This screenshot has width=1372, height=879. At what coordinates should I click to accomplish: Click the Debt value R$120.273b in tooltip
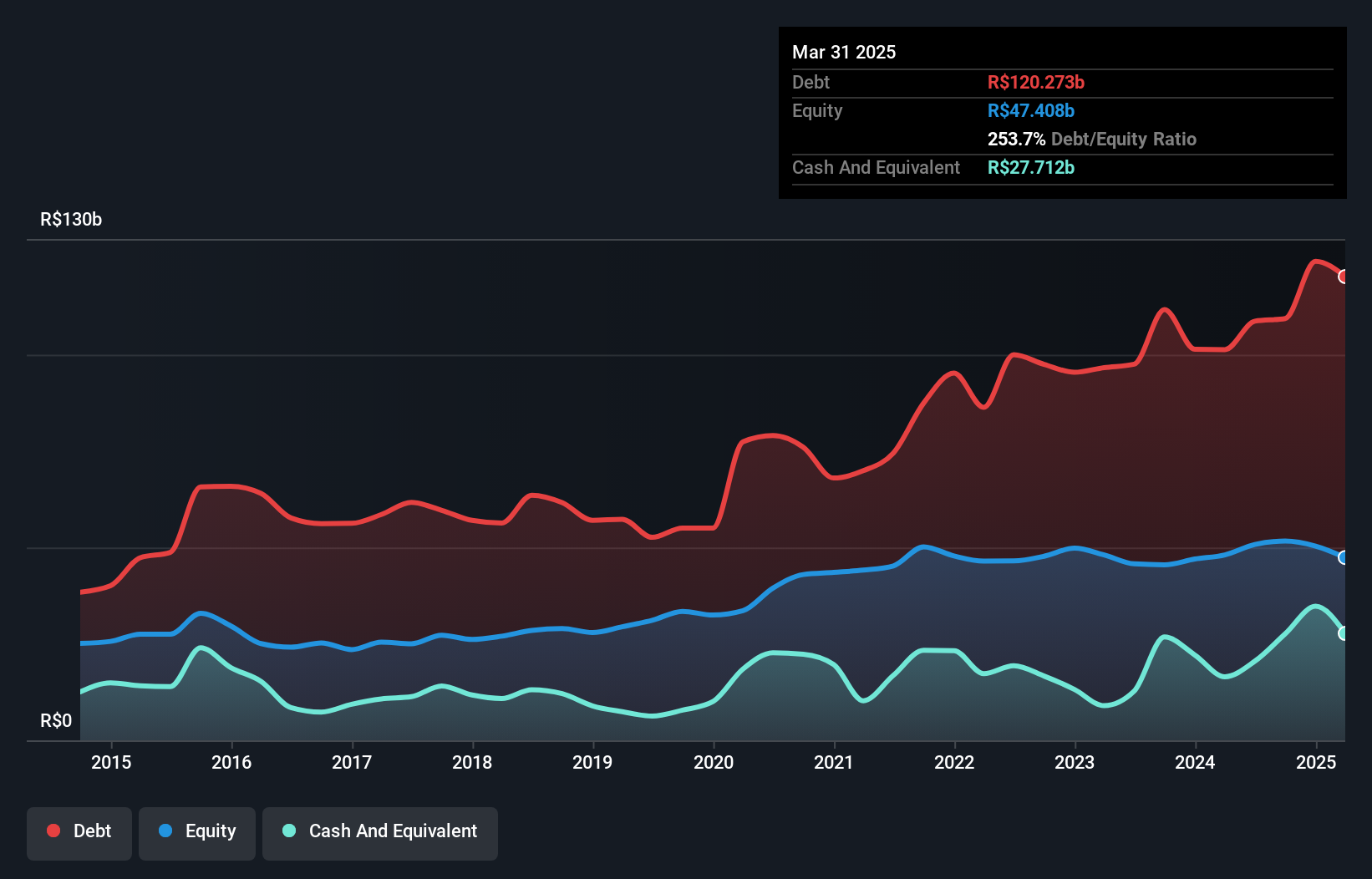[1036, 82]
